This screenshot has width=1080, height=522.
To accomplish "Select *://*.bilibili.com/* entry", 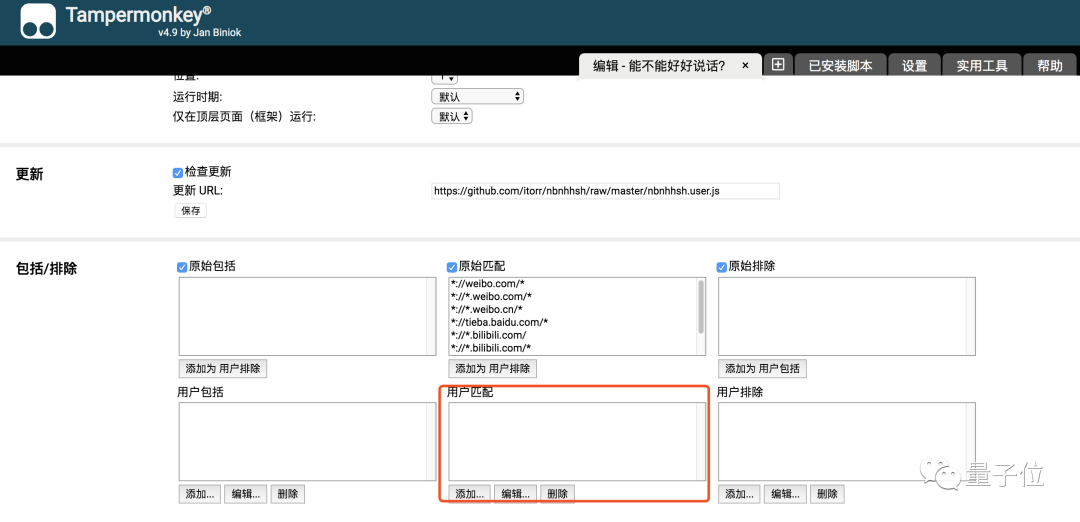I will click(x=491, y=347).
